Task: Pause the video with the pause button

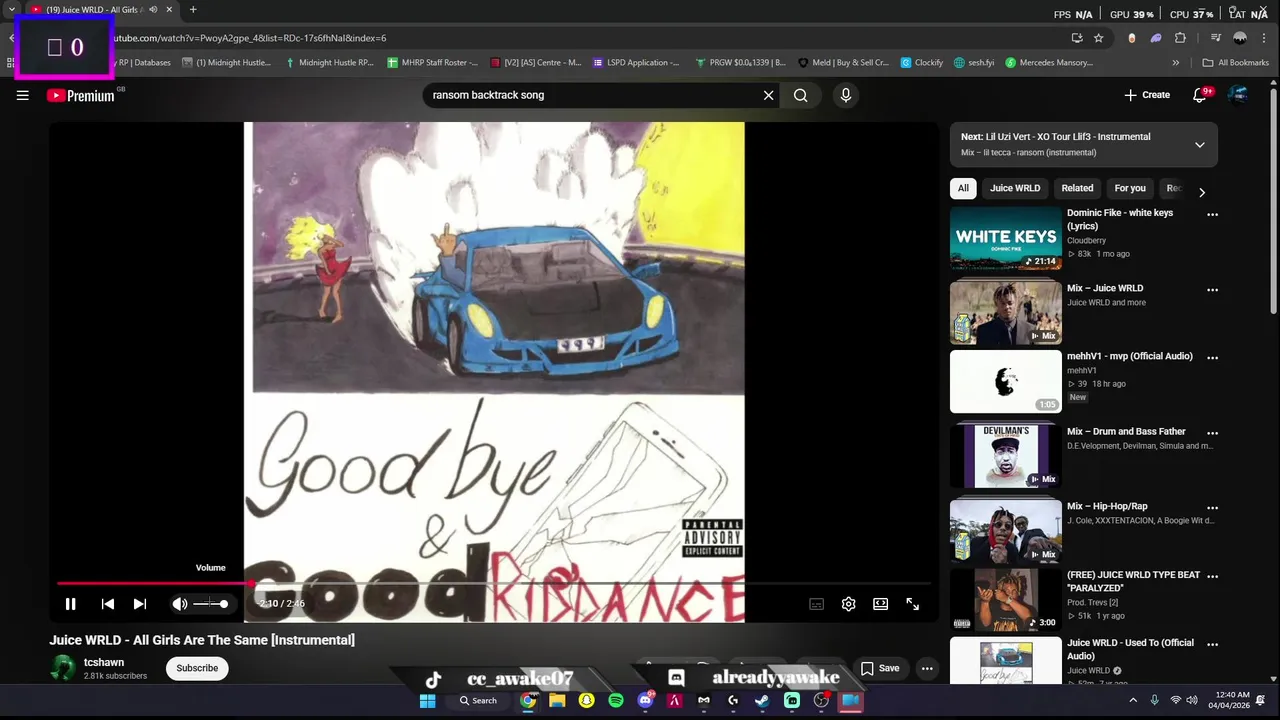Action: (x=70, y=604)
